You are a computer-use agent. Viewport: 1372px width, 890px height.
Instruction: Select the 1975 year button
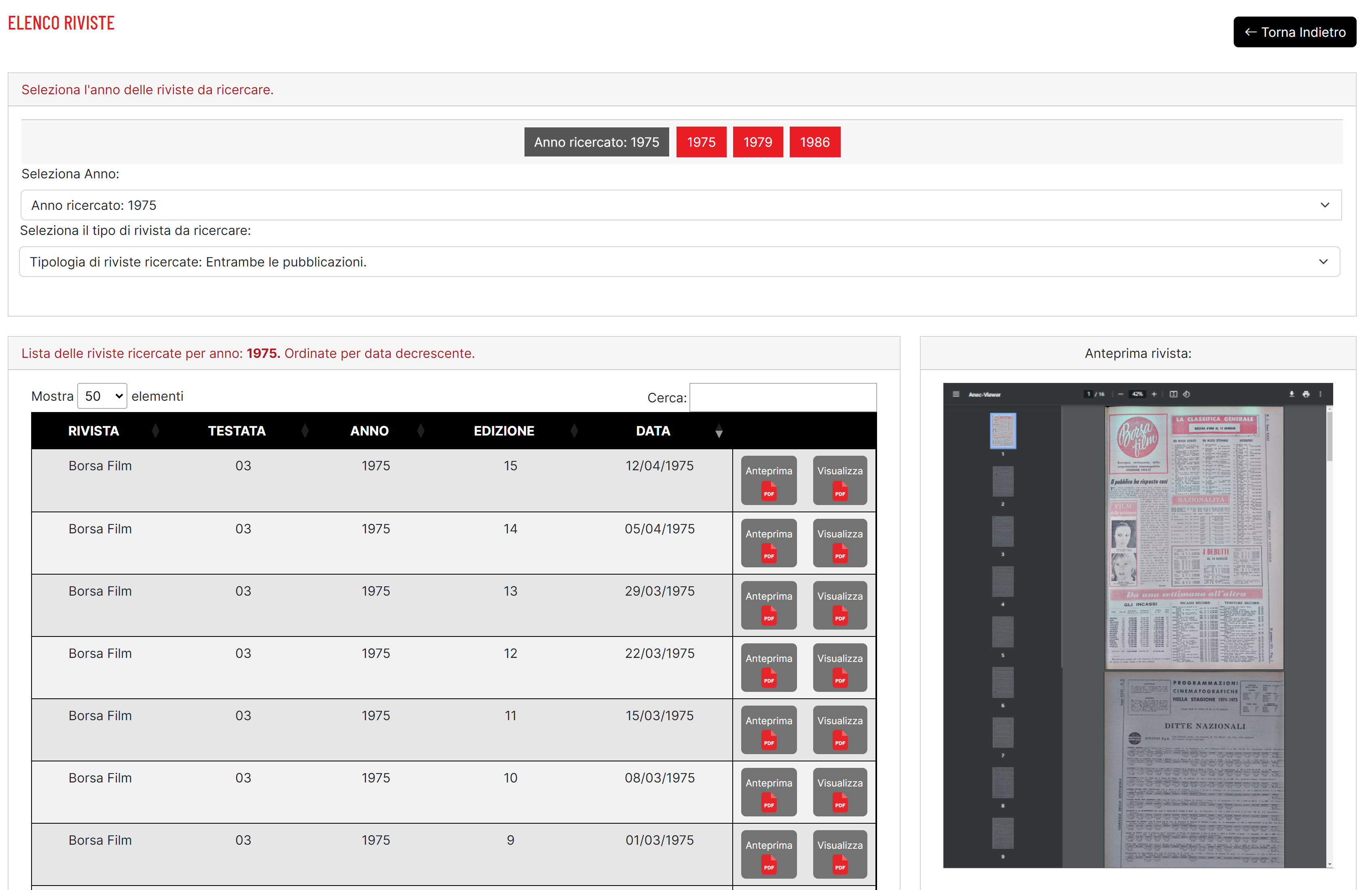(701, 142)
